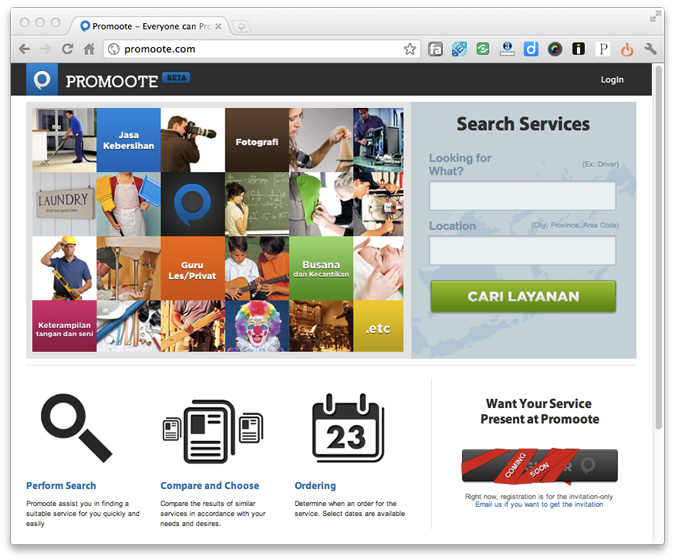
Task: Open the black 'i' extension icon
Action: pyautogui.click(x=578, y=49)
